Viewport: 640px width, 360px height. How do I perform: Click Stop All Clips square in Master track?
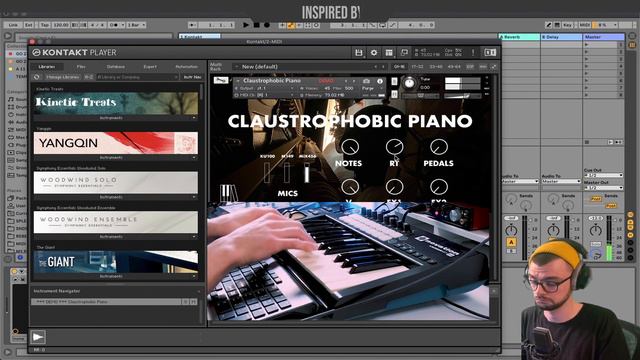point(587,142)
